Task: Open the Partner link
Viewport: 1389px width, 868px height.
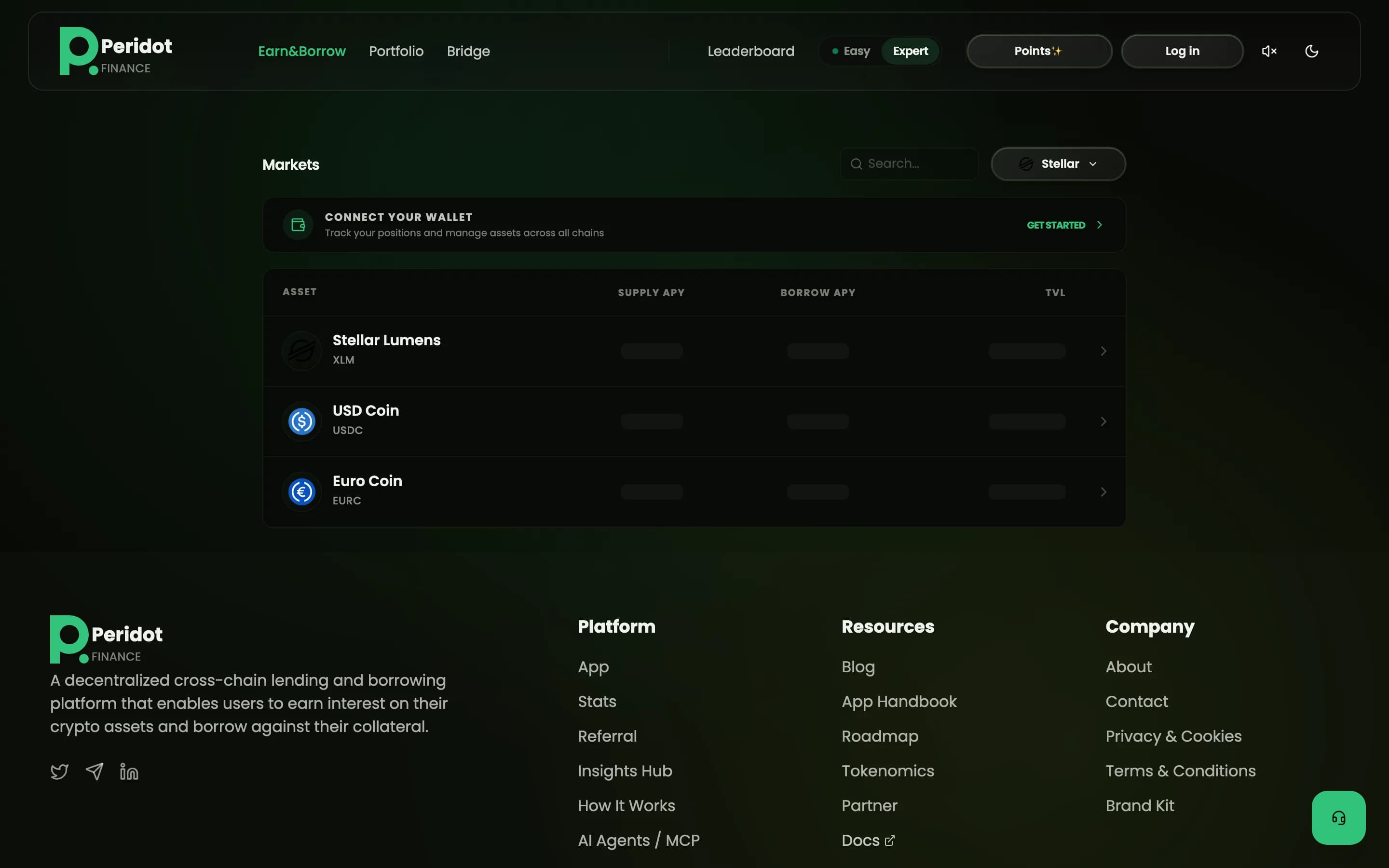Action: [869, 805]
